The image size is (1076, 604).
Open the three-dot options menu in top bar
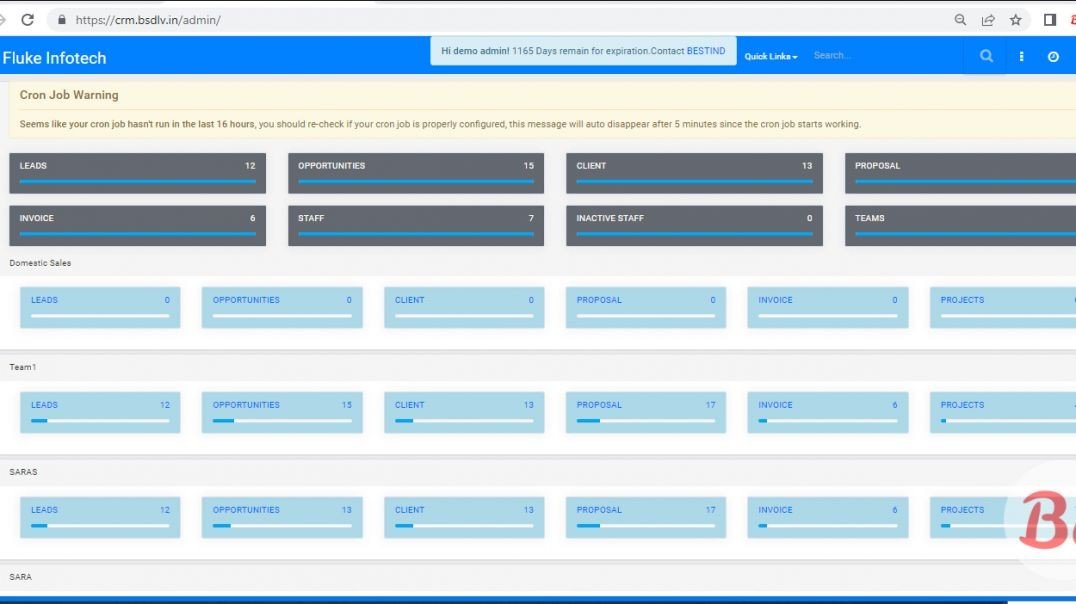click(x=1021, y=56)
